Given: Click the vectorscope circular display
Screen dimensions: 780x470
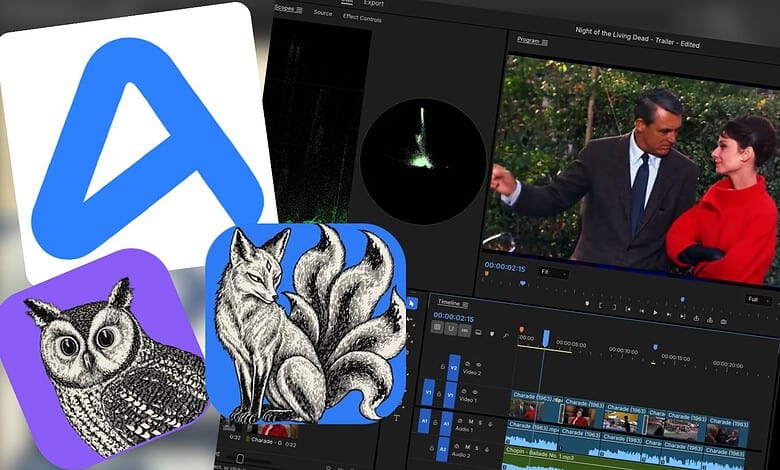Looking at the screenshot, I should click(423, 161).
